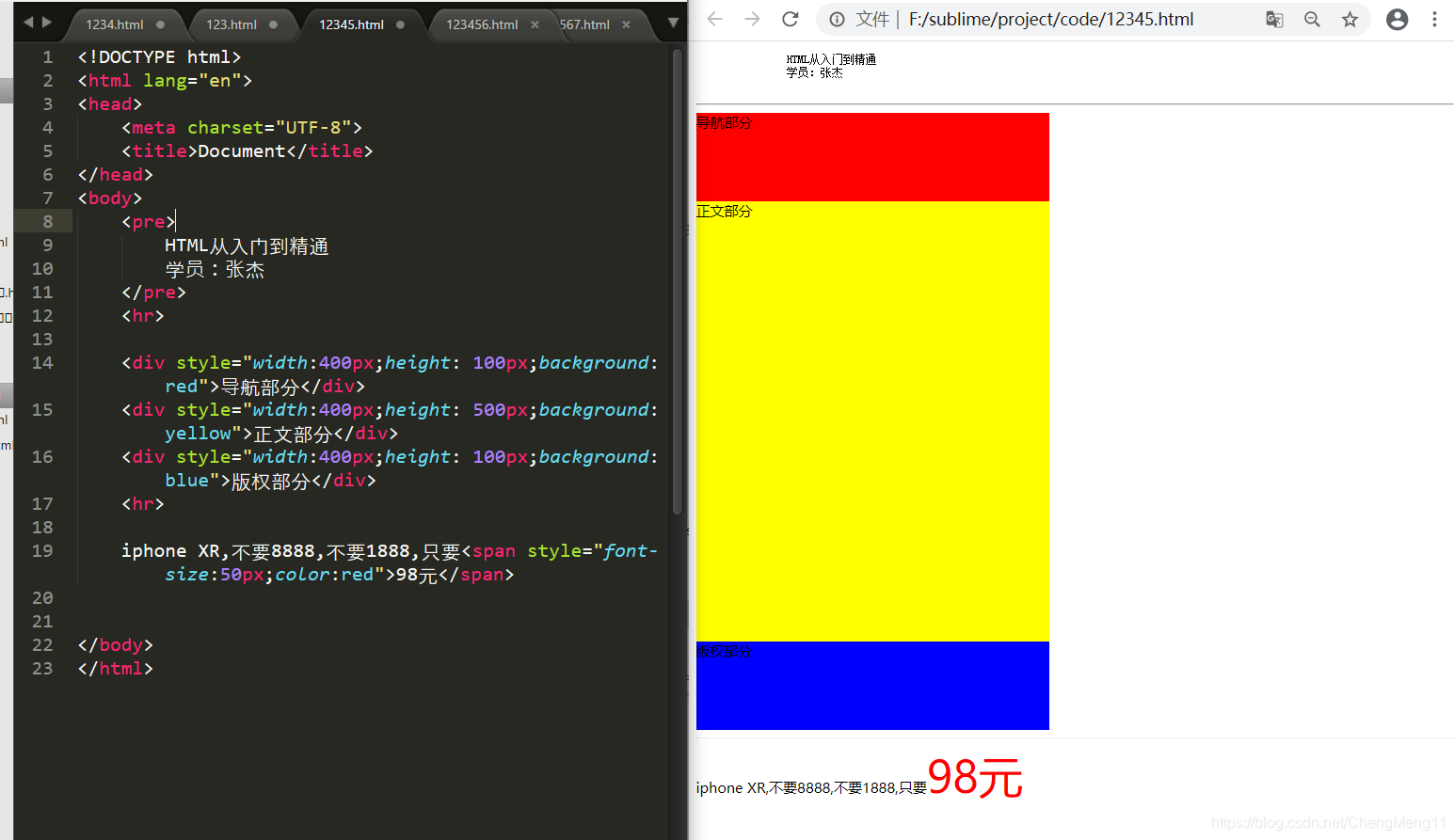The height and width of the screenshot is (840, 1454).
Task: Close the 123456.html tab
Action: [535, 24]
